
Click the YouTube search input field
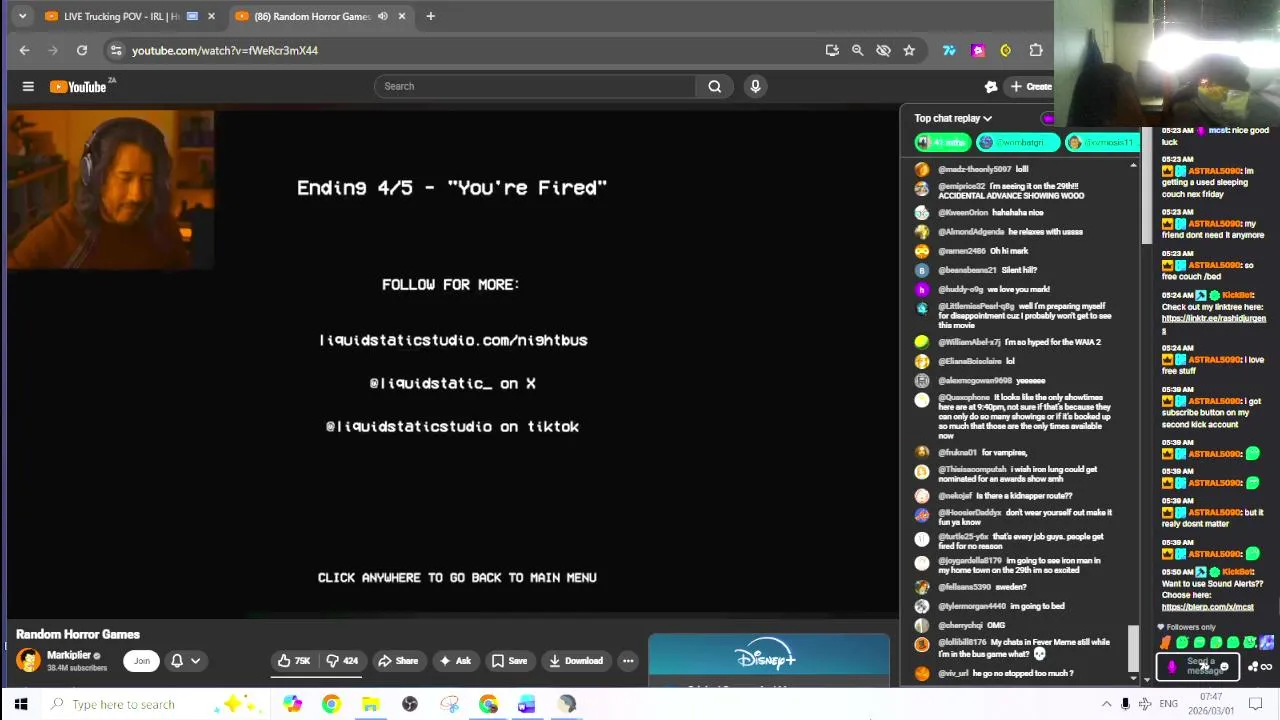click(535, 86)
